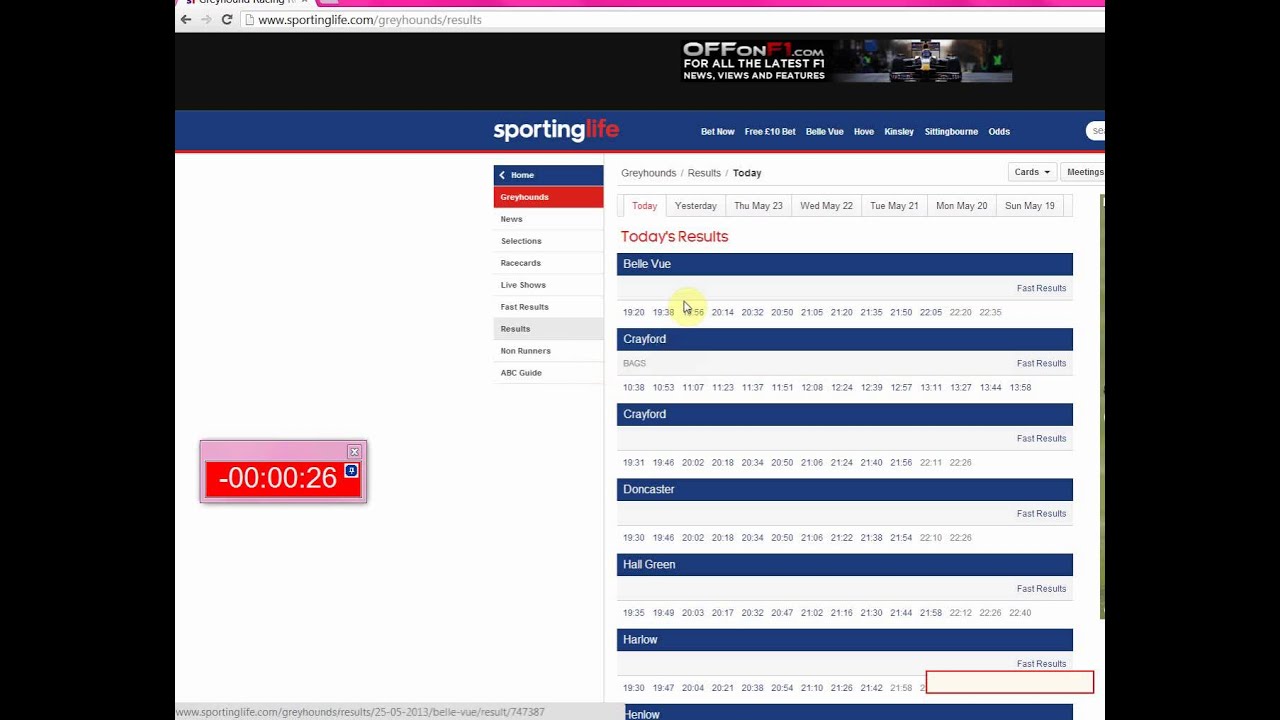
Task: Open Belle Vue Fast Results
Action: point(1041,288)
